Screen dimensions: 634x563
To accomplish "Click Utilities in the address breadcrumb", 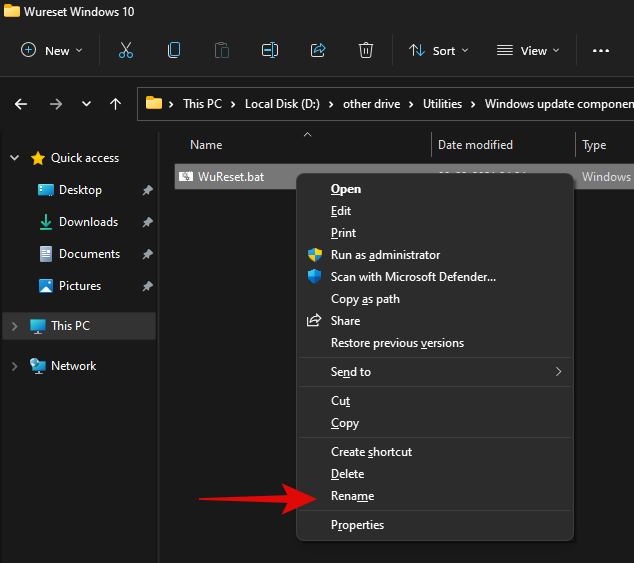I will tap(442, 103).
